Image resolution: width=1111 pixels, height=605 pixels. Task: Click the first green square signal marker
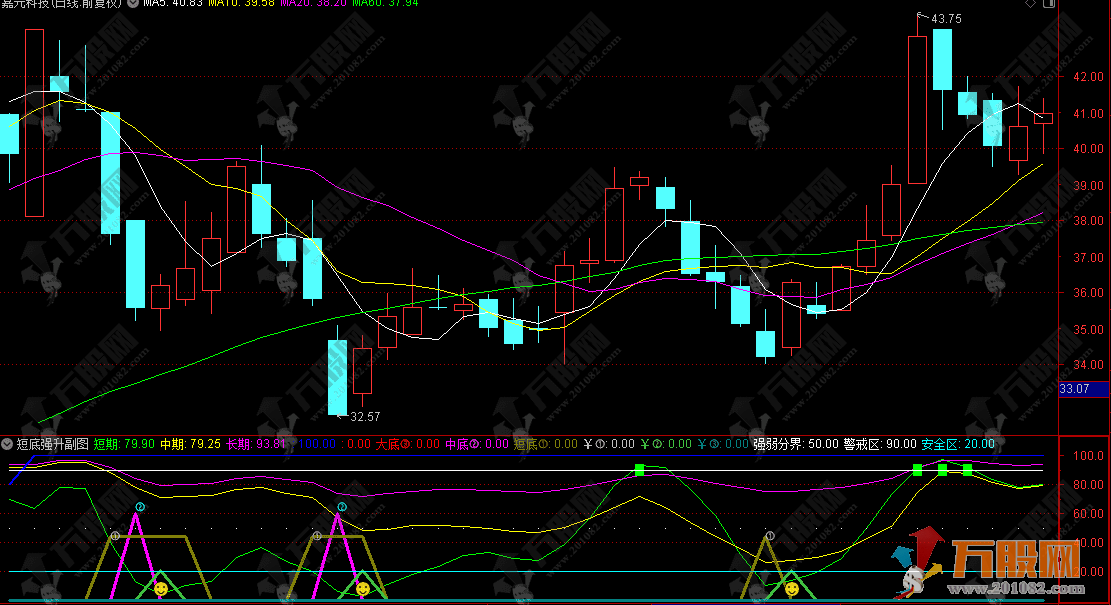640,469
